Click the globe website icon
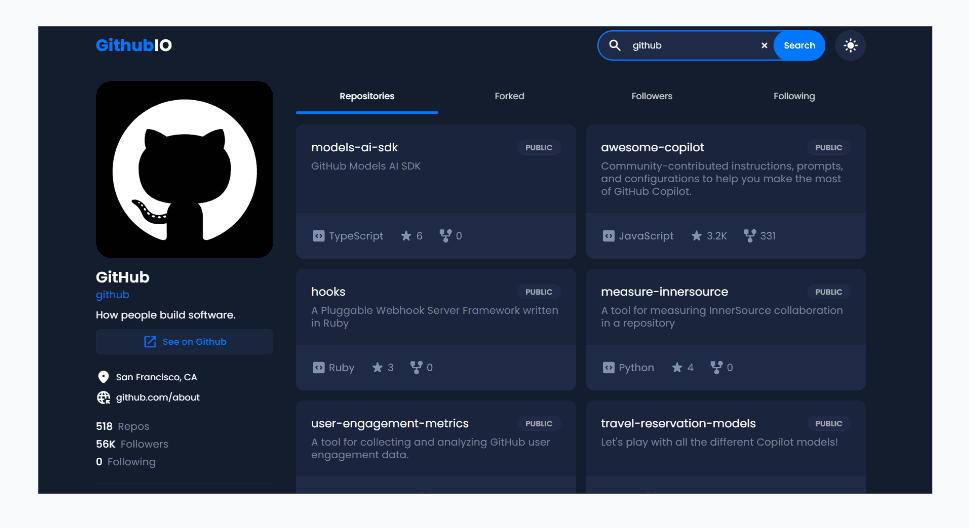Screen dimensions: 969x528 pyautogui.click(x=103, y=398)
